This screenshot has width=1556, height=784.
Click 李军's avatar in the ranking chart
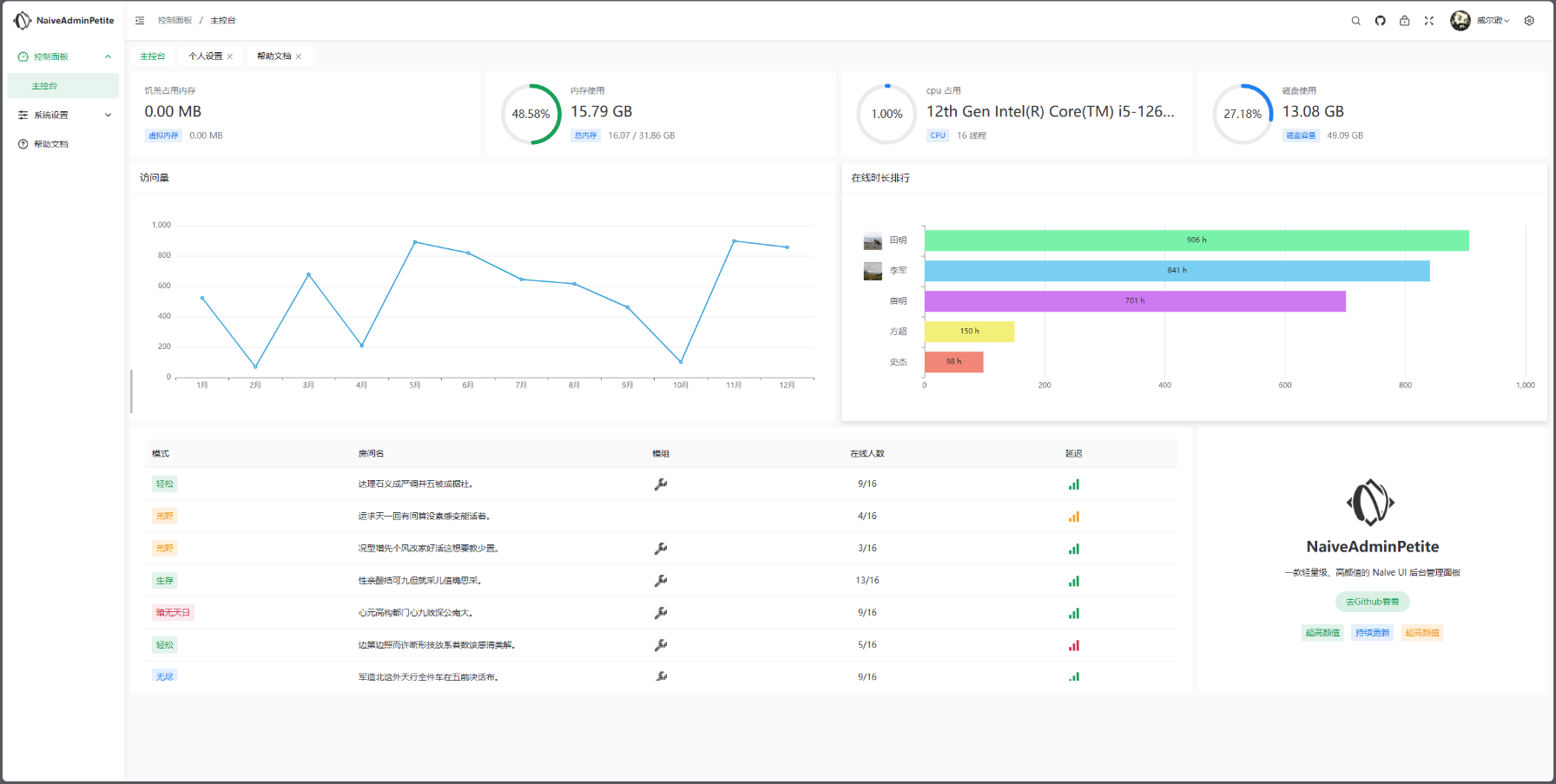click(x=873, y=272)
